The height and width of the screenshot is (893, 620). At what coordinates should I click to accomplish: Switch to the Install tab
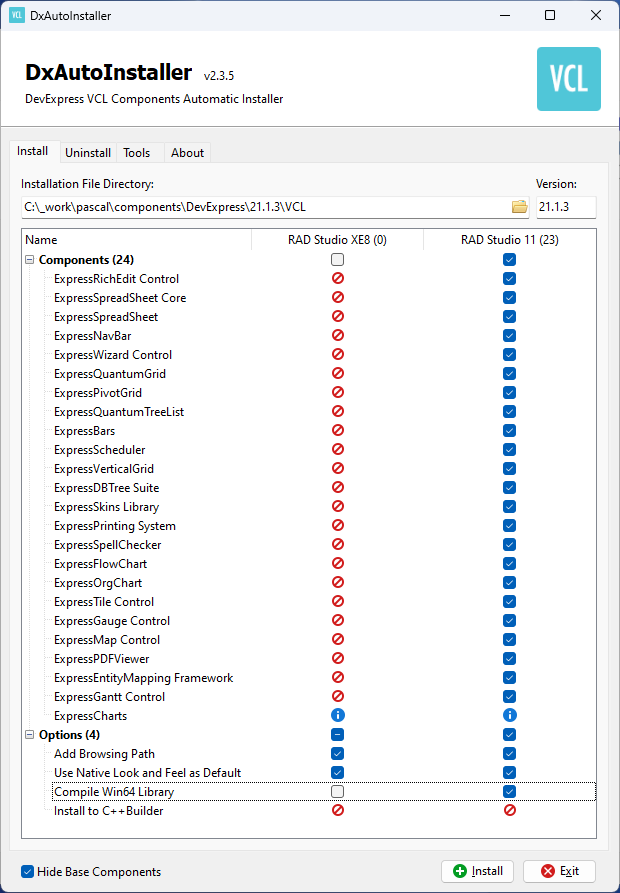pyautogui.click(x=32, y=151)
